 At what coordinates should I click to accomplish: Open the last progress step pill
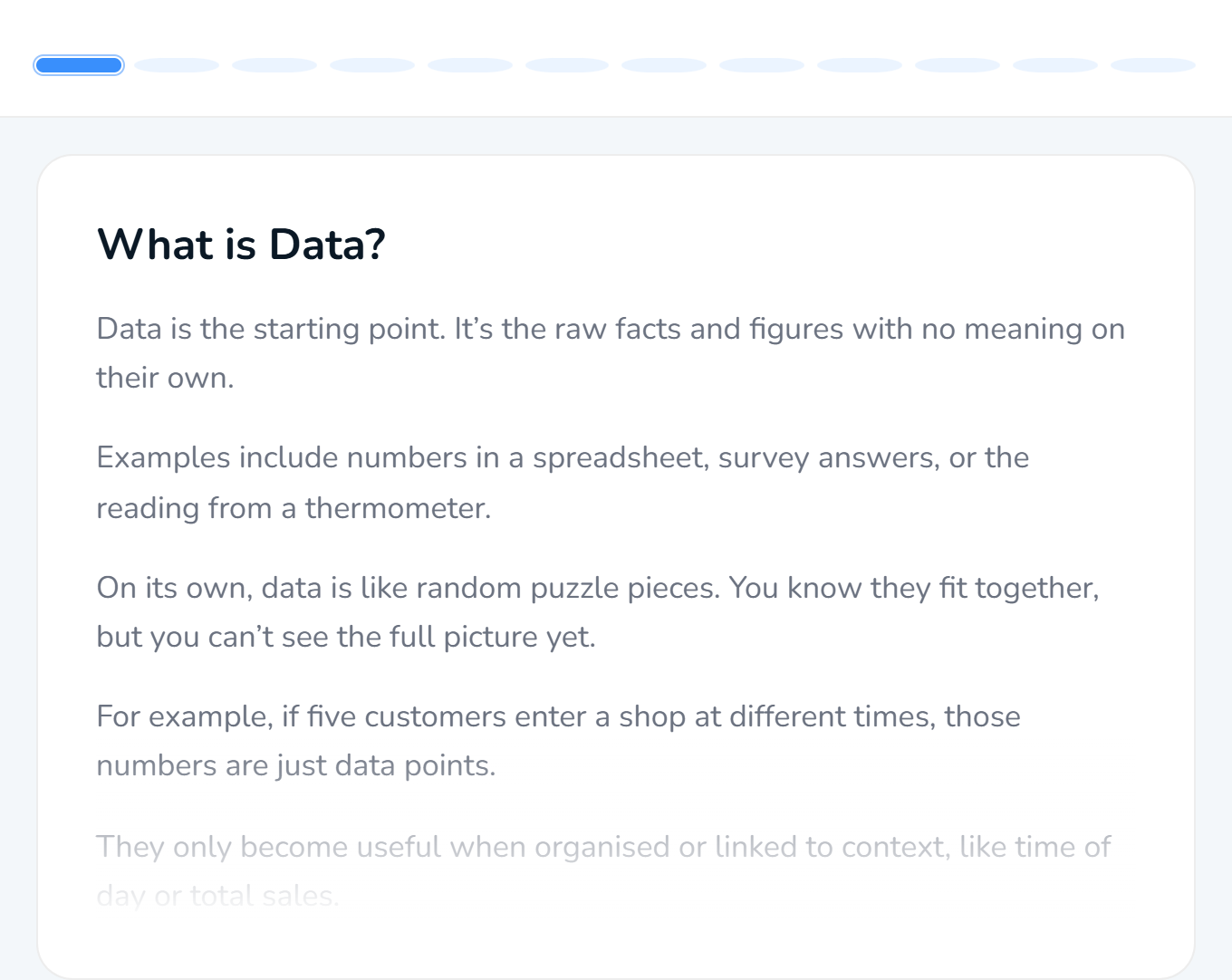pyautogui.click(x=1153, y=65)
